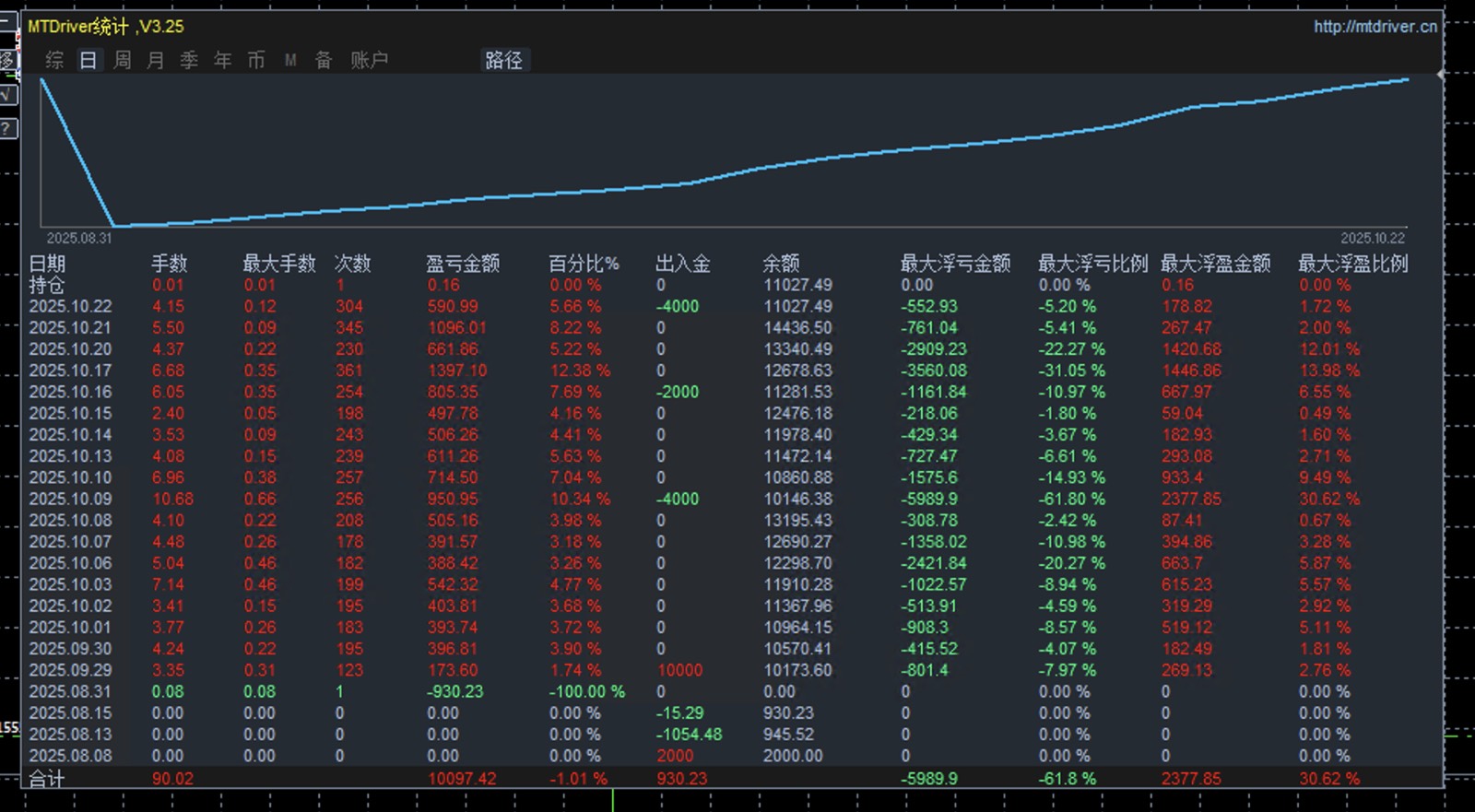Viewport: 1475px width, 812px height.
Task: Click the loss value -930.23
Action: pos(455,691)
